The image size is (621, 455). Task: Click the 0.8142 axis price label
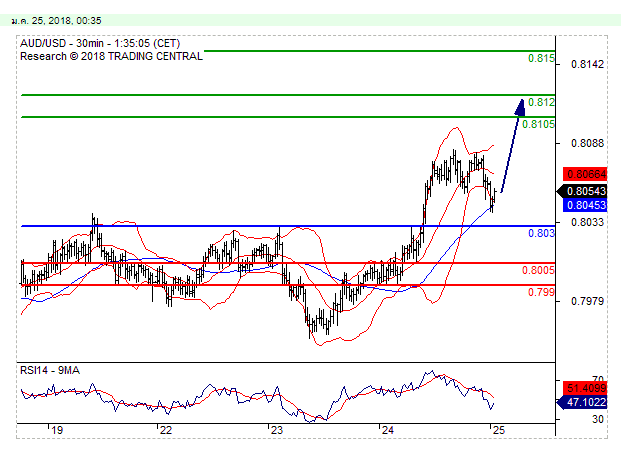(x=587, y=64)
